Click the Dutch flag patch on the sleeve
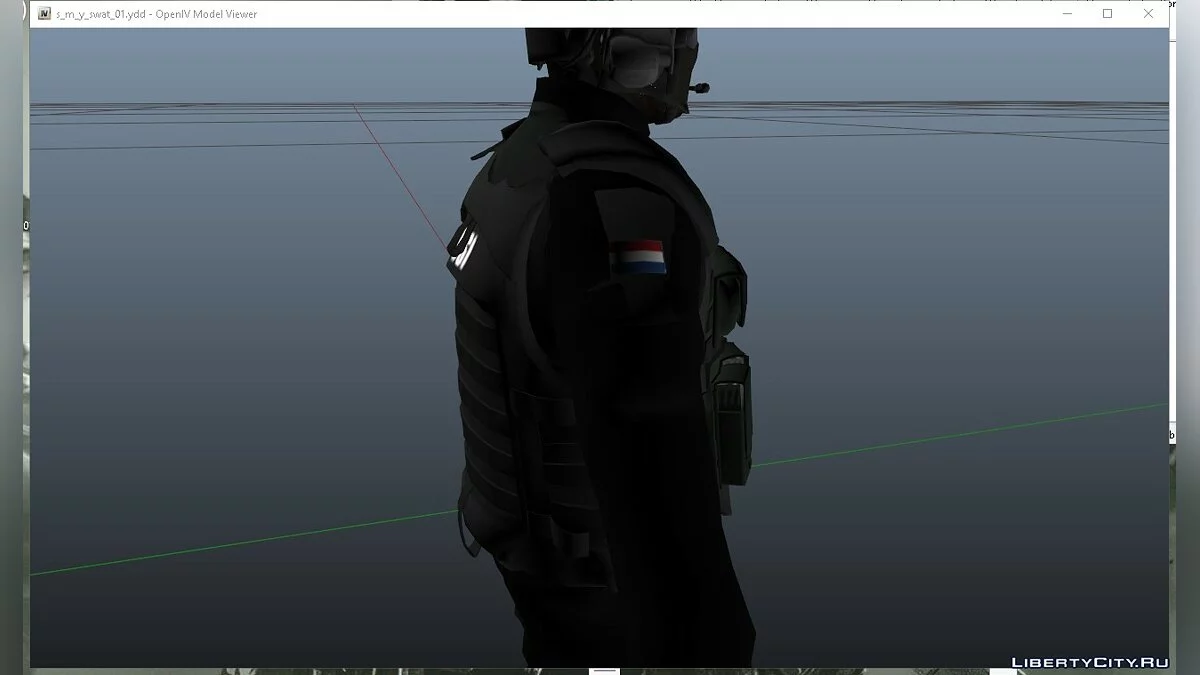The image size is (1200, 675). click(637, 258)
